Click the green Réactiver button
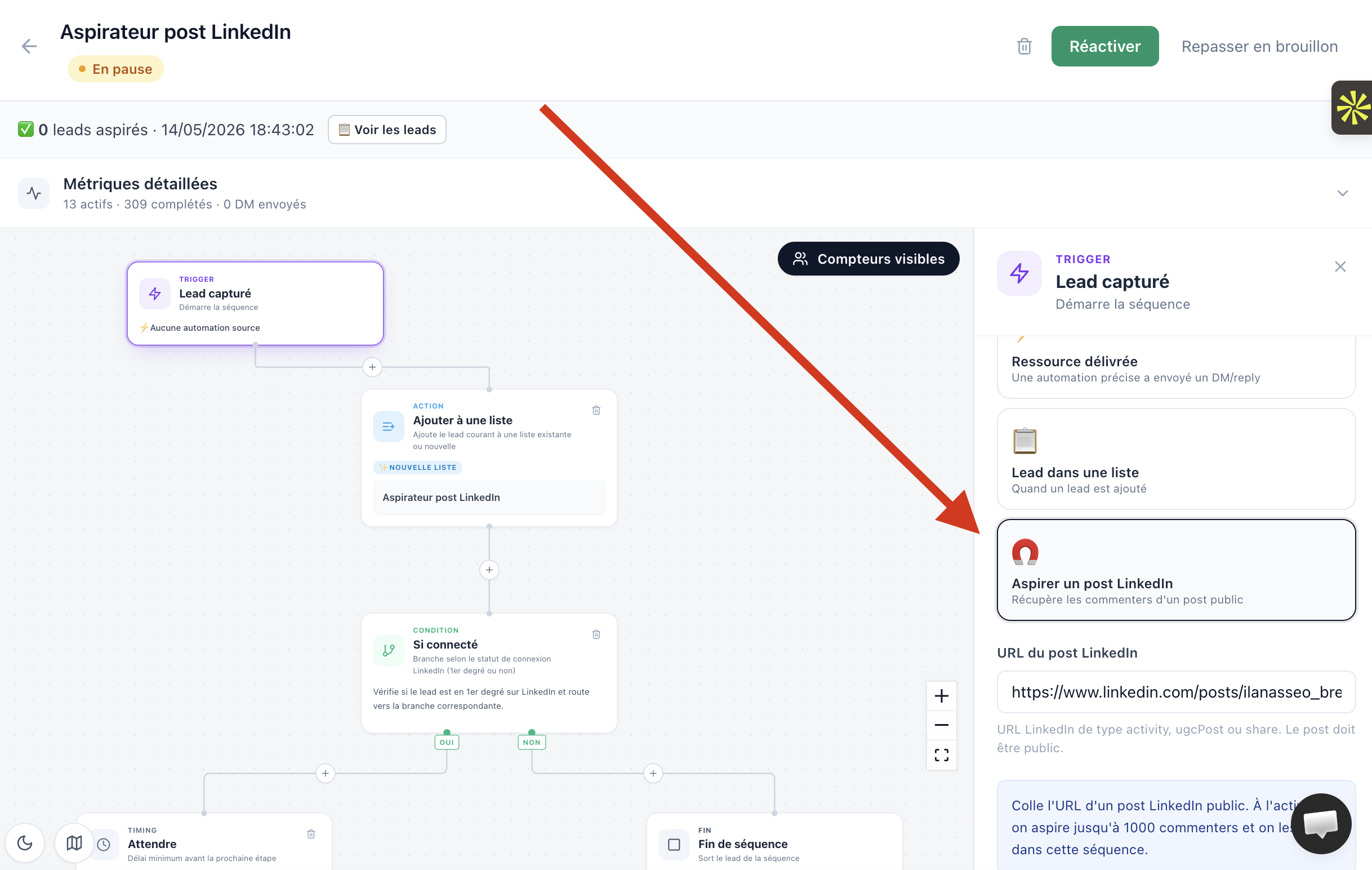The image size is (1372, 870). pyautogui.click(x=1104, y=46)
